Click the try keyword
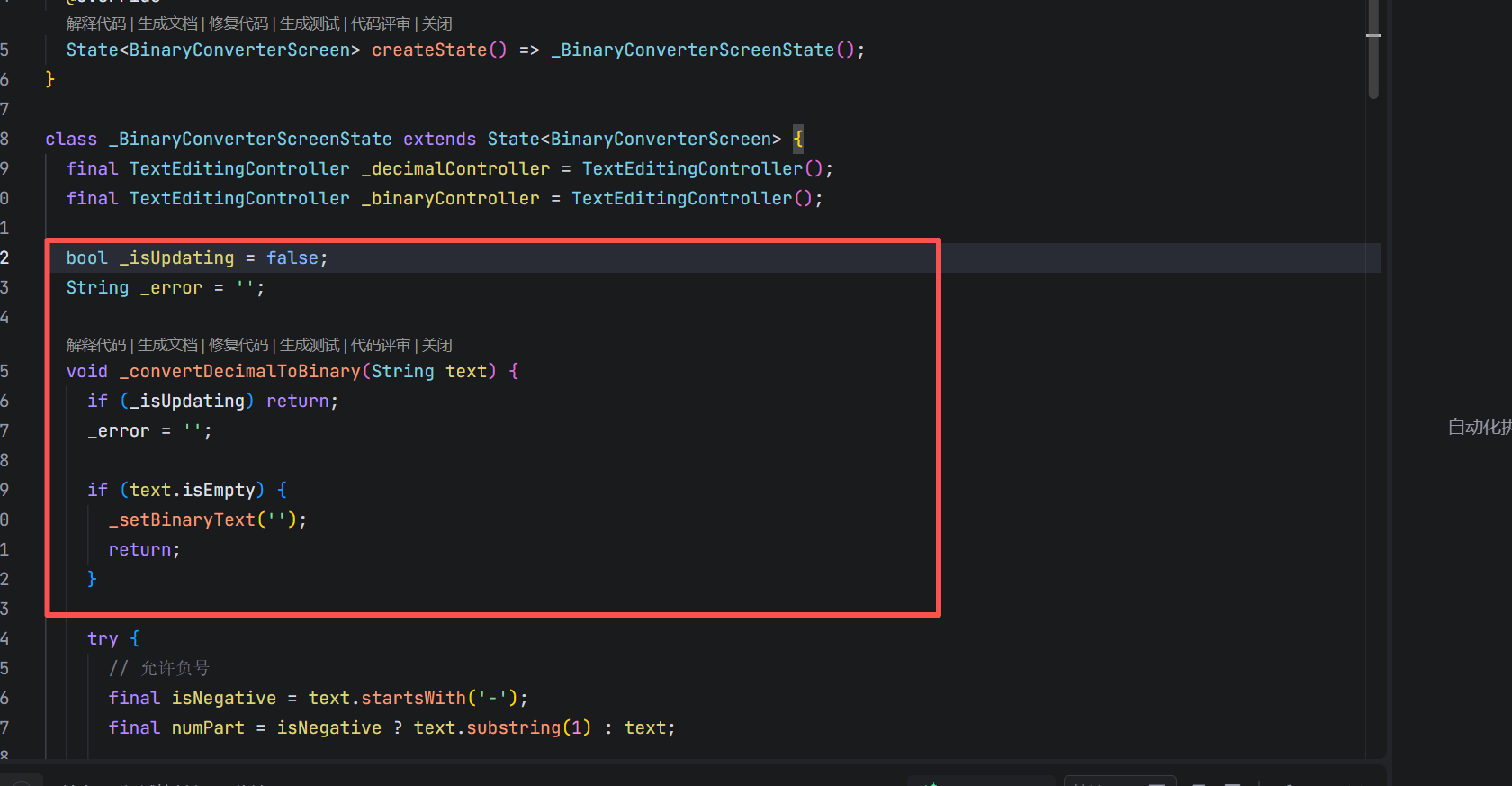Image resolution: width=1512 pixels, height=786 pixels. tap(103, 638)
